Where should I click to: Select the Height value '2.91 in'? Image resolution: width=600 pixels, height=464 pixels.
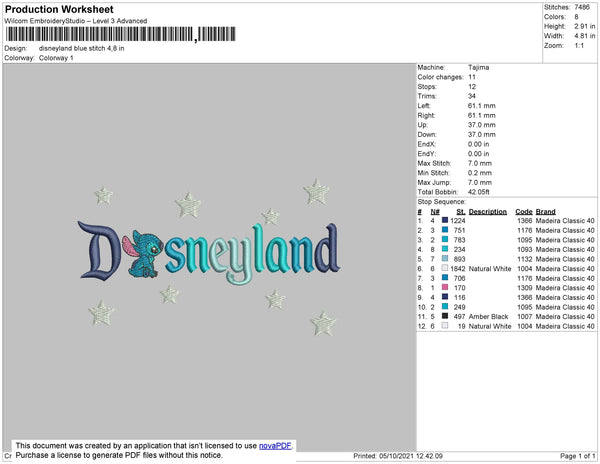pyautogui.click(x=584, y=26)
